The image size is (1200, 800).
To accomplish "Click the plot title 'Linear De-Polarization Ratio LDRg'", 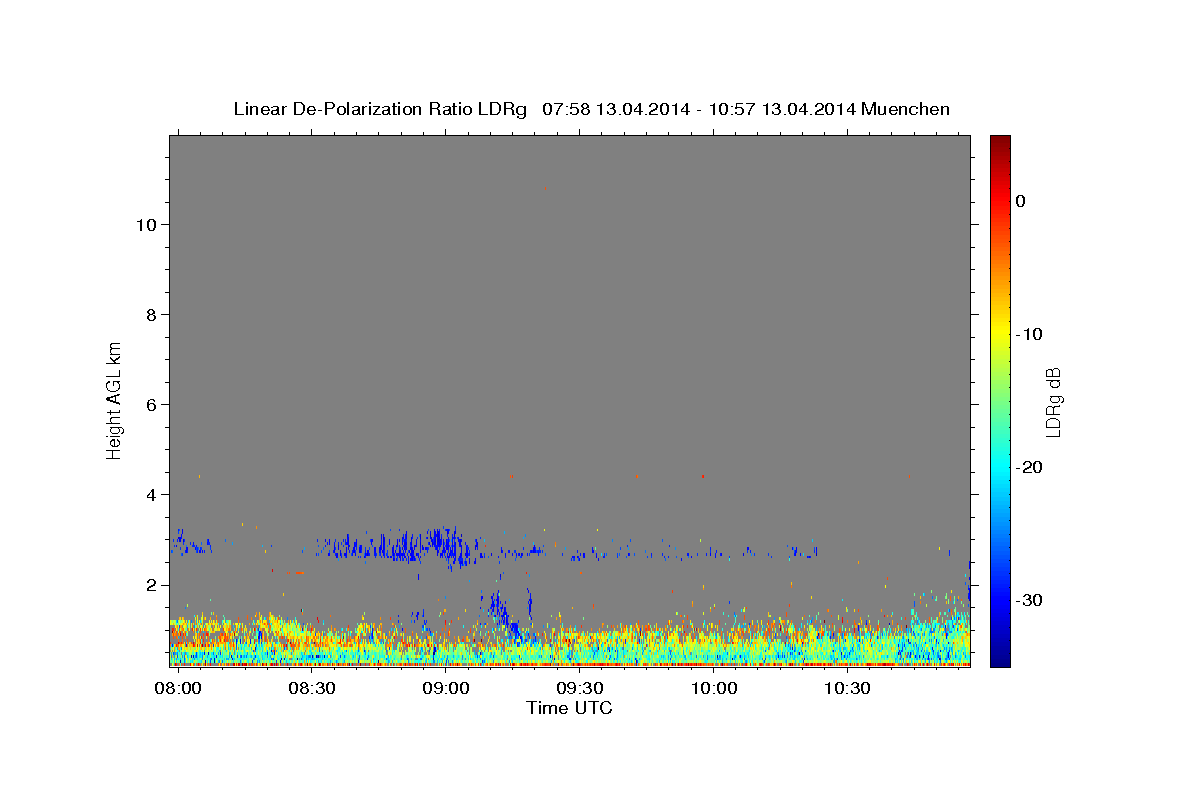I will (379, 109).
